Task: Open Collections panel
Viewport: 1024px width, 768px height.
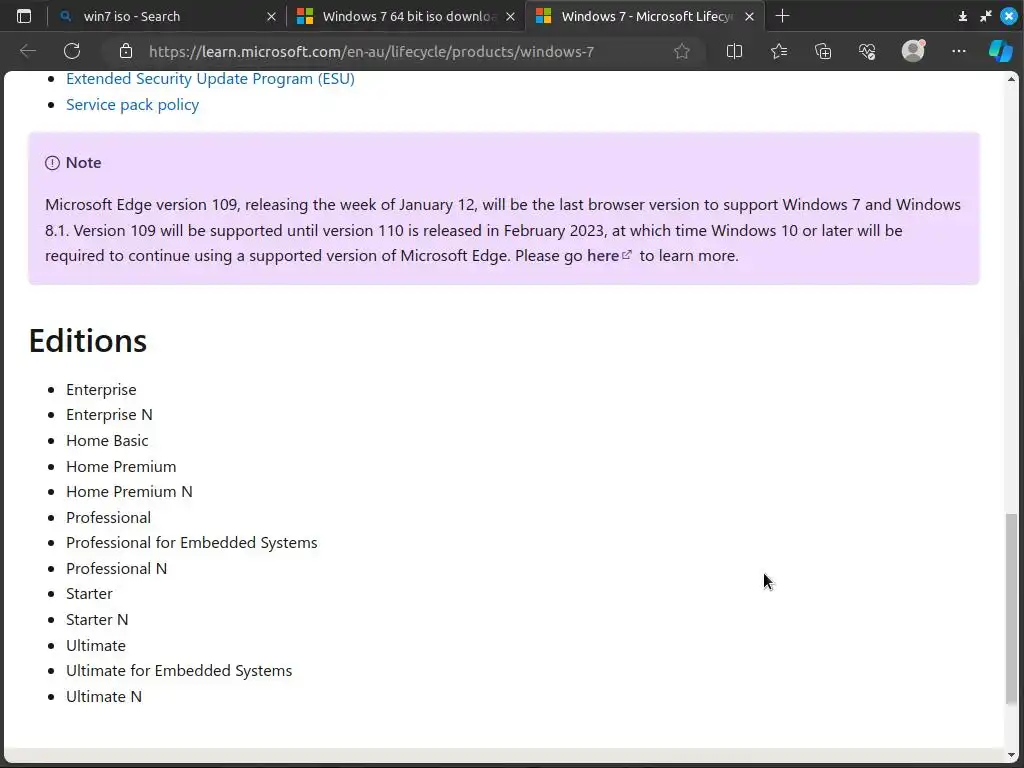Action: coord(823,51)
